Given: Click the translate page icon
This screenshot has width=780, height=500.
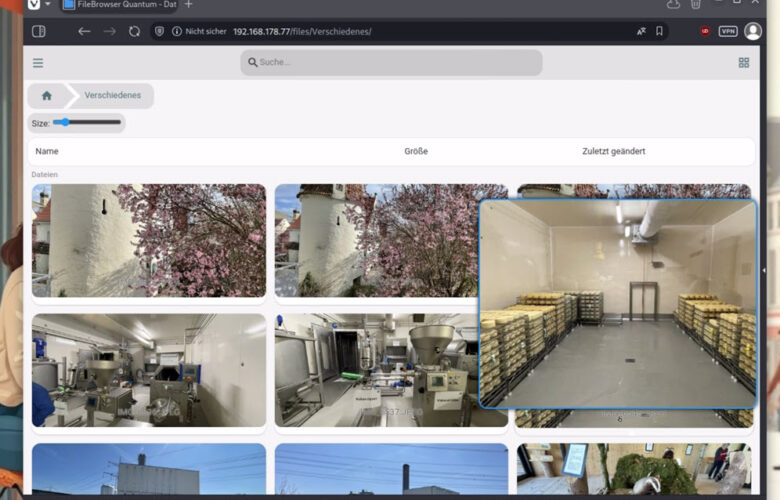Looking at the screenshot, I should tap(641, 31).
